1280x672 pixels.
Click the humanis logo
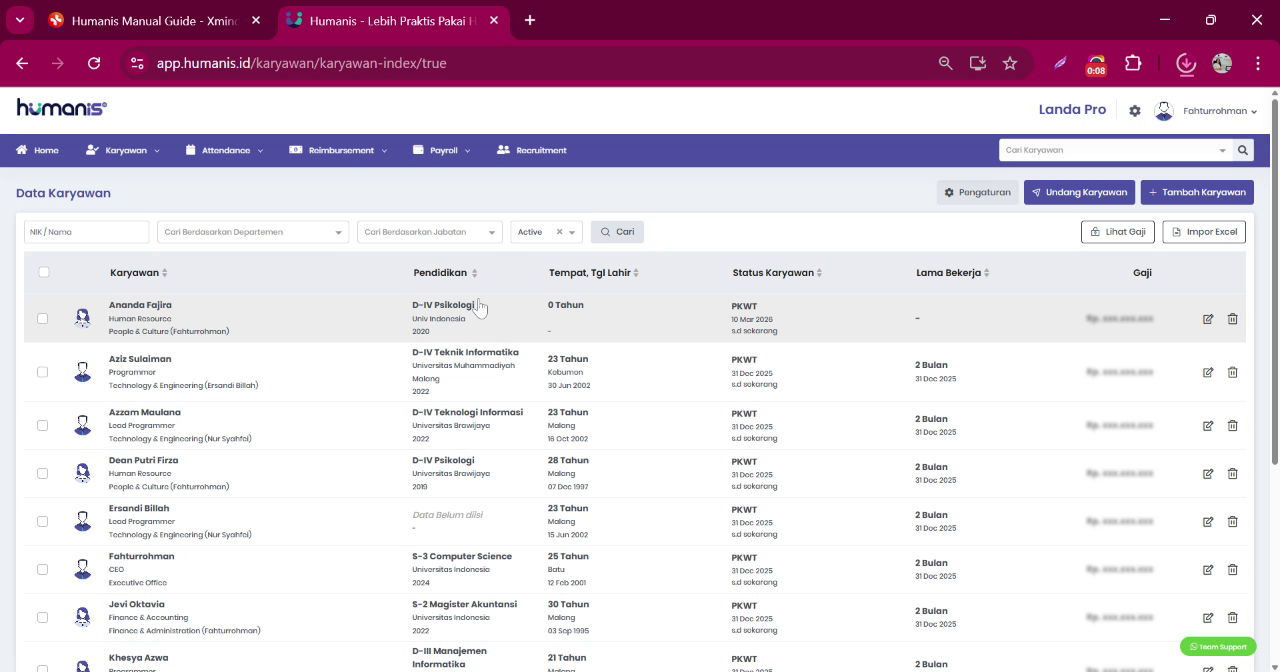tap(61, 108)
